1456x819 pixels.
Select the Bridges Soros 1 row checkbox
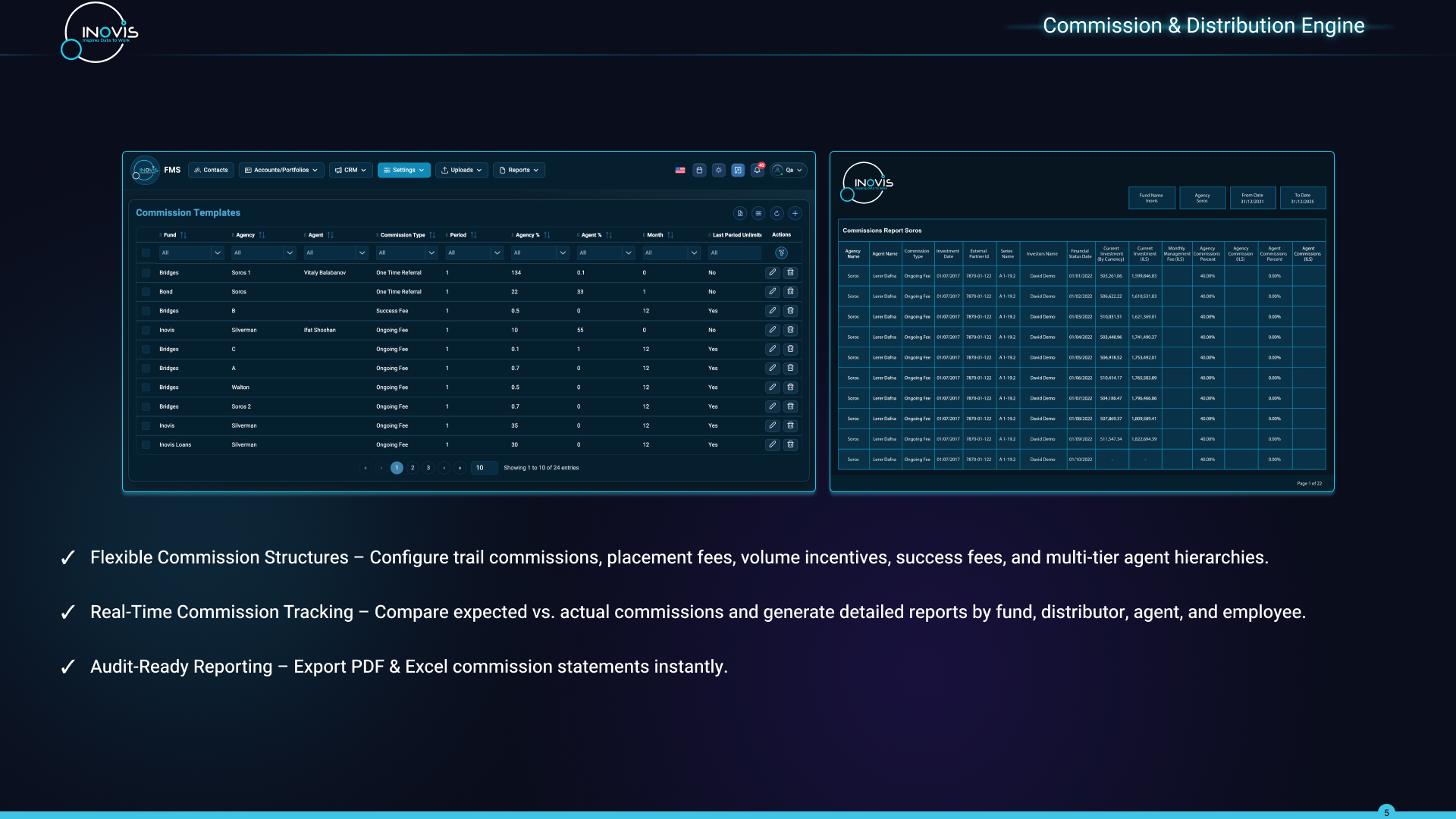[146, 272]
